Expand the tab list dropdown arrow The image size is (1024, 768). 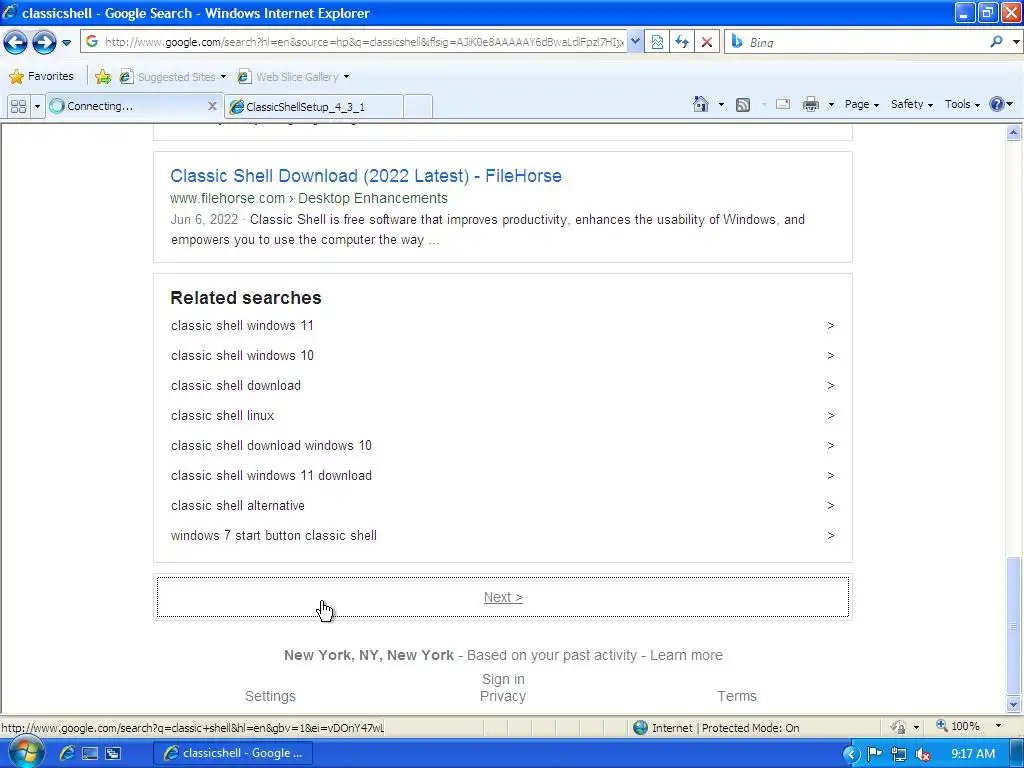click(37, 106)
